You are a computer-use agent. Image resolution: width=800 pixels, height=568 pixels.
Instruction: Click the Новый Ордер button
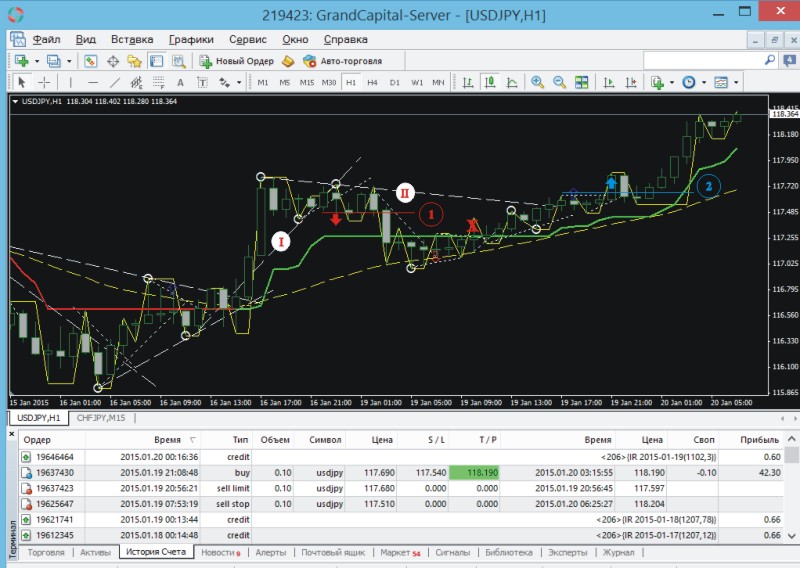click(x=236, y=61)
